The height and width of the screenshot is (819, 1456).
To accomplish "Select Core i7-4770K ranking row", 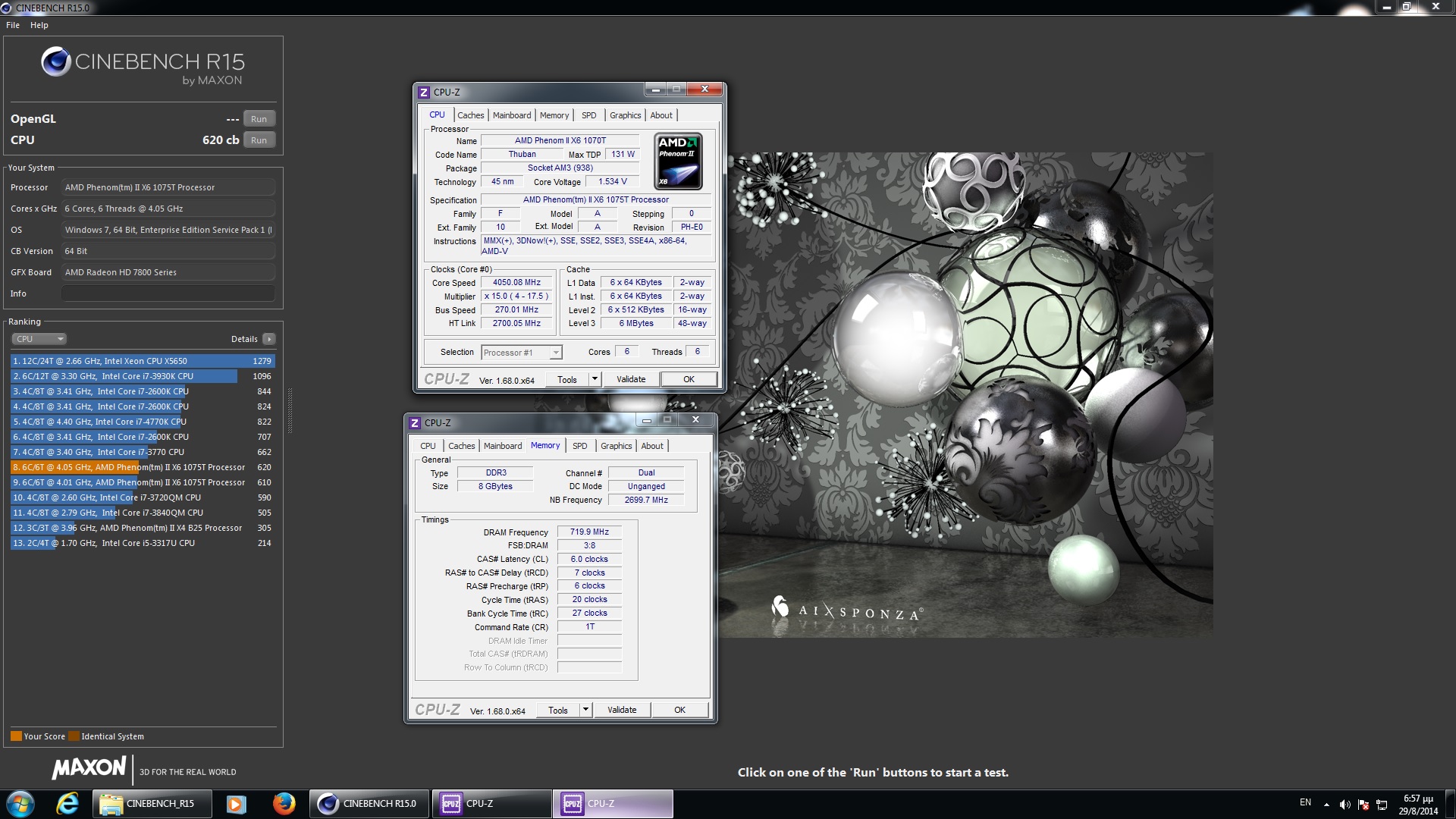I will [143, 422].
